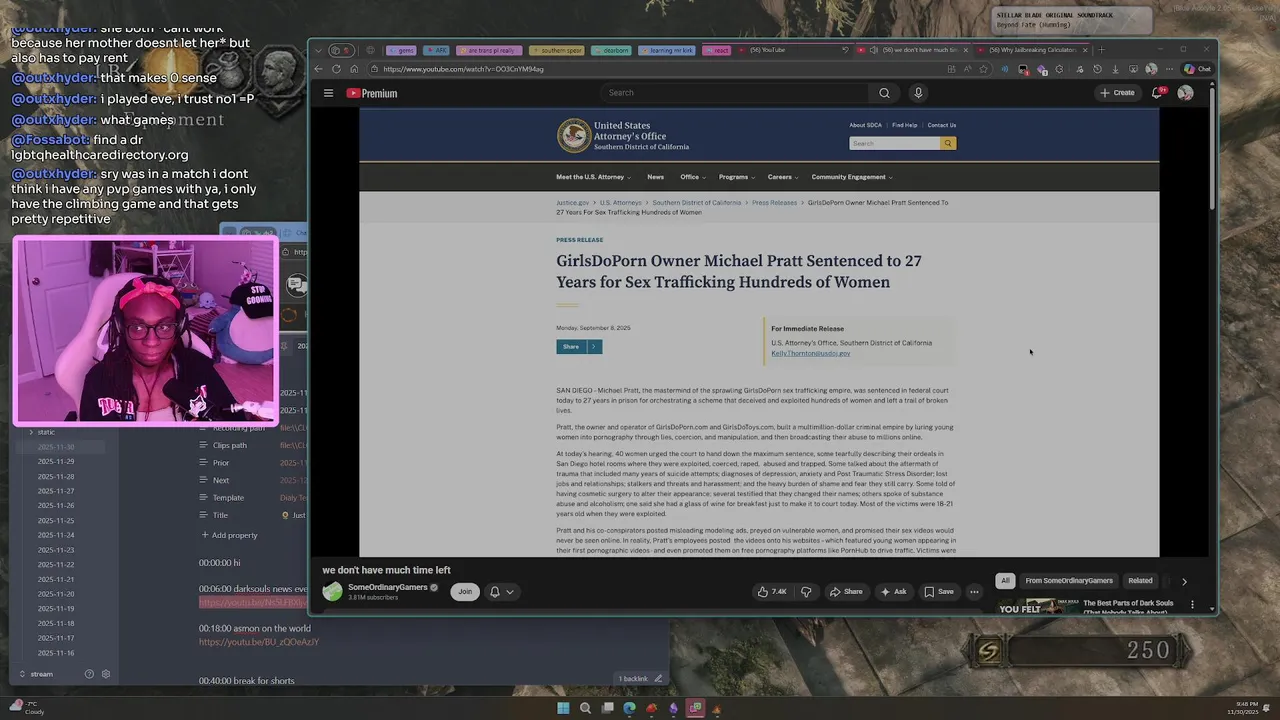Expand 'Community Engagement' navigation dropdown
The height and width of the screenshot is (720, 1280).
pos(852,177)
